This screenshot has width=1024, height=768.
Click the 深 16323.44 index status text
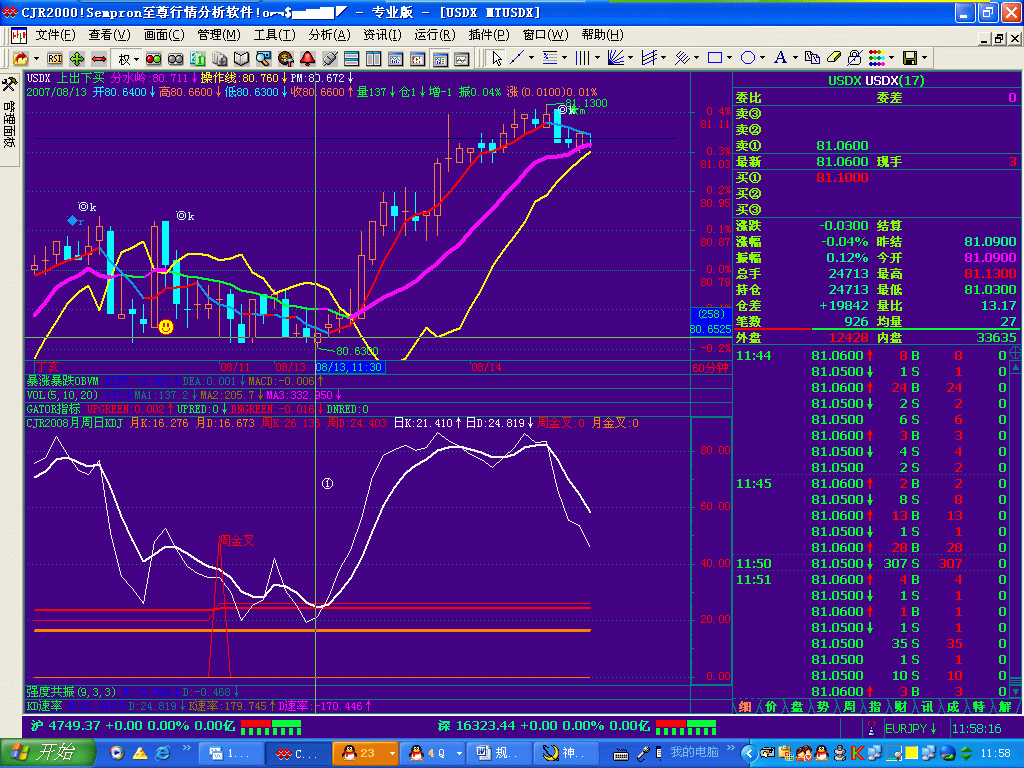[543, 726]
